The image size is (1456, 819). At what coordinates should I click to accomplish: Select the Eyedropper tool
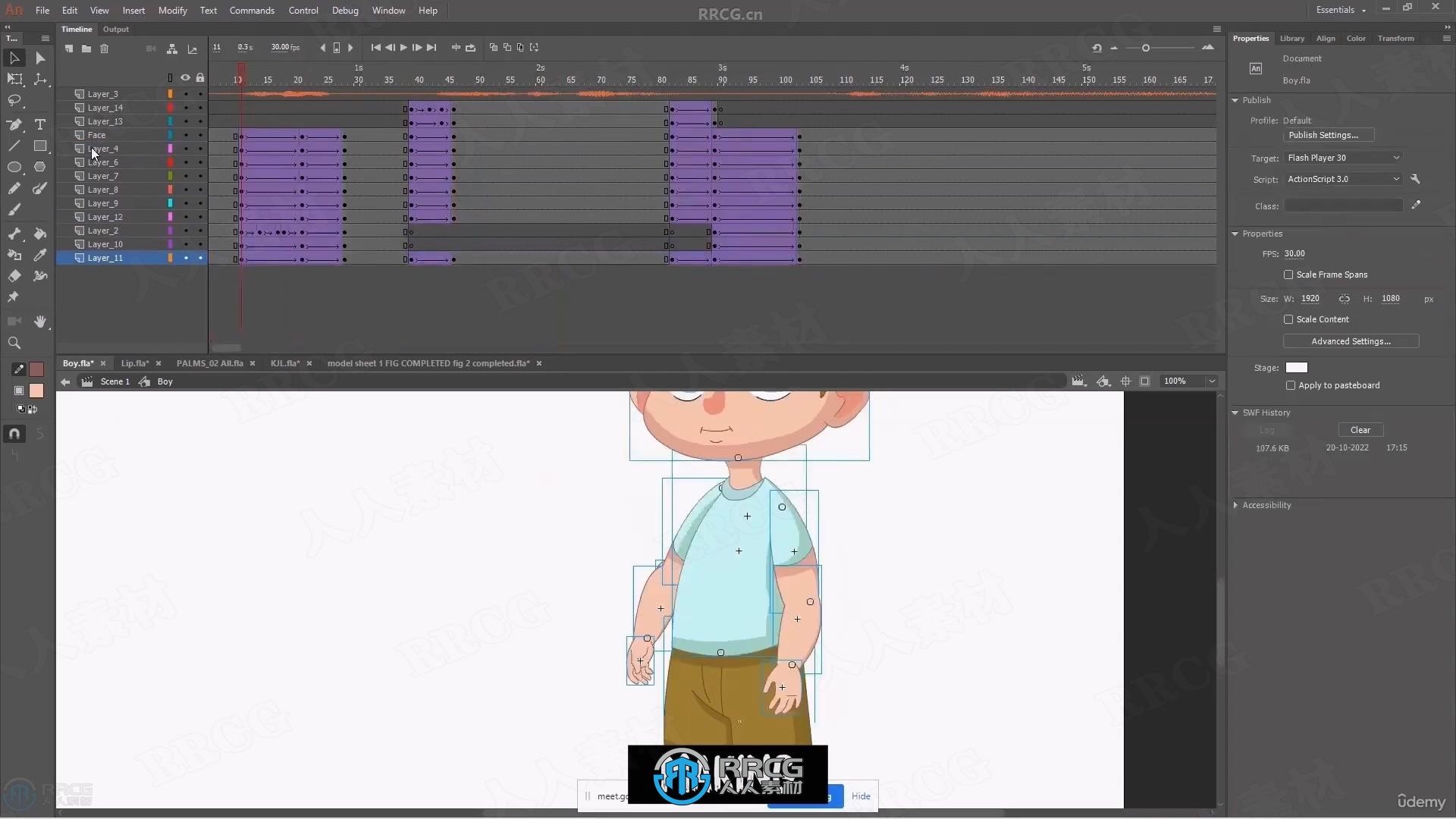coord(40,255)
